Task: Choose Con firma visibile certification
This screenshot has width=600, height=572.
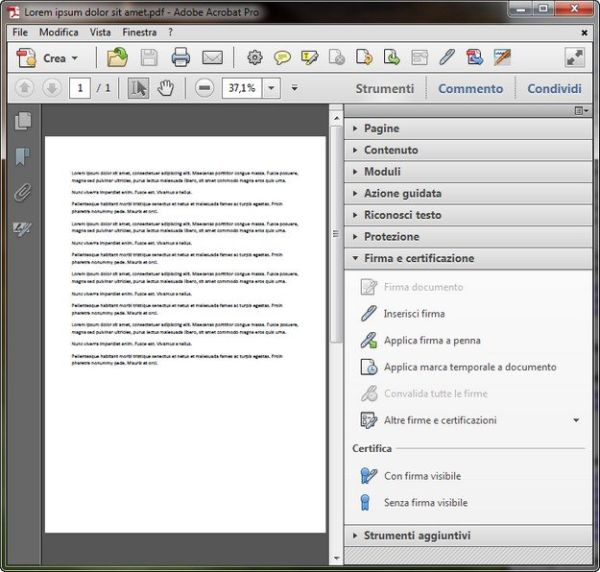Action: tap(422, 476)
